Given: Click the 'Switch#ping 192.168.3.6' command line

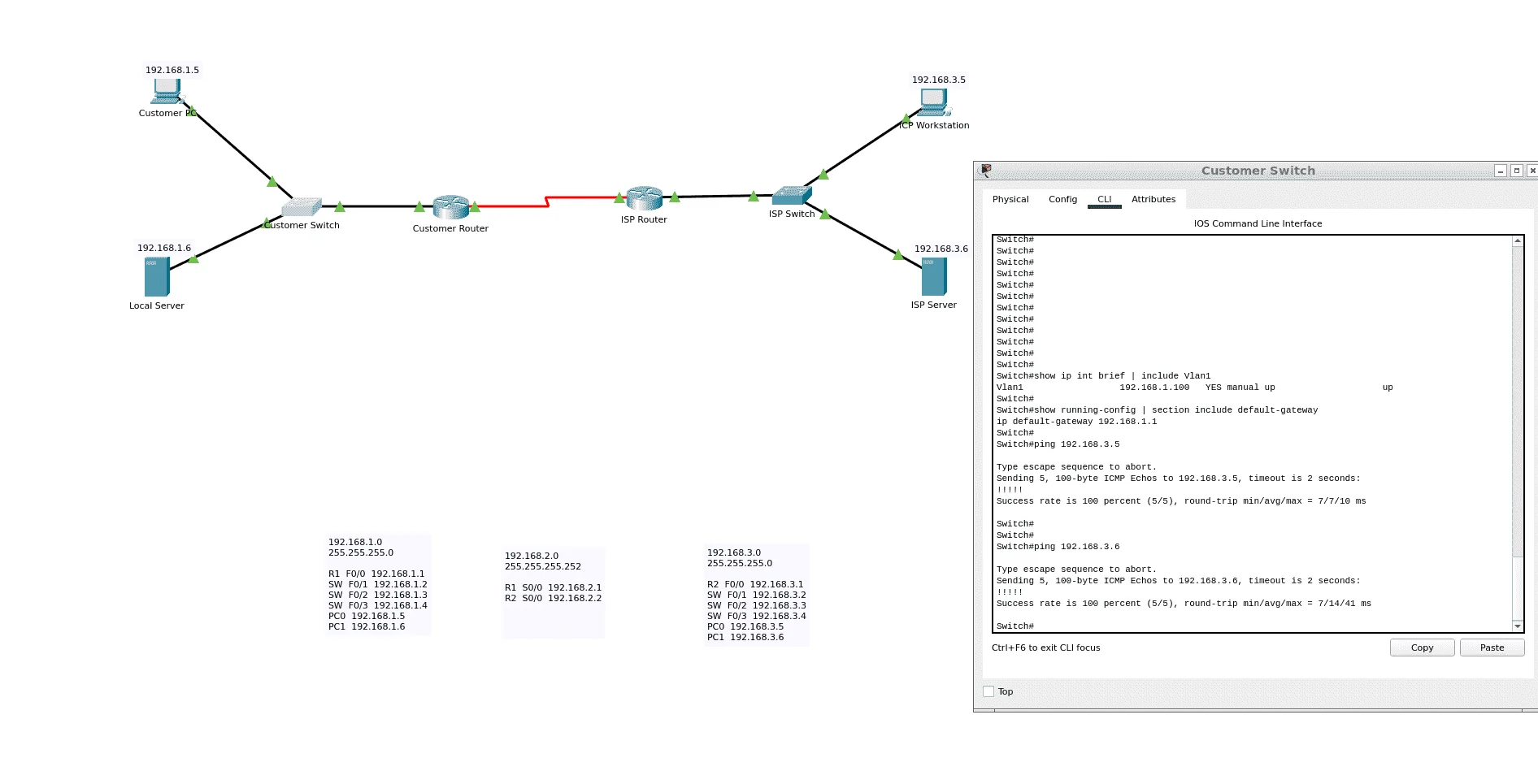Looking at the screenshot, I should click(x=1058, y=547).
